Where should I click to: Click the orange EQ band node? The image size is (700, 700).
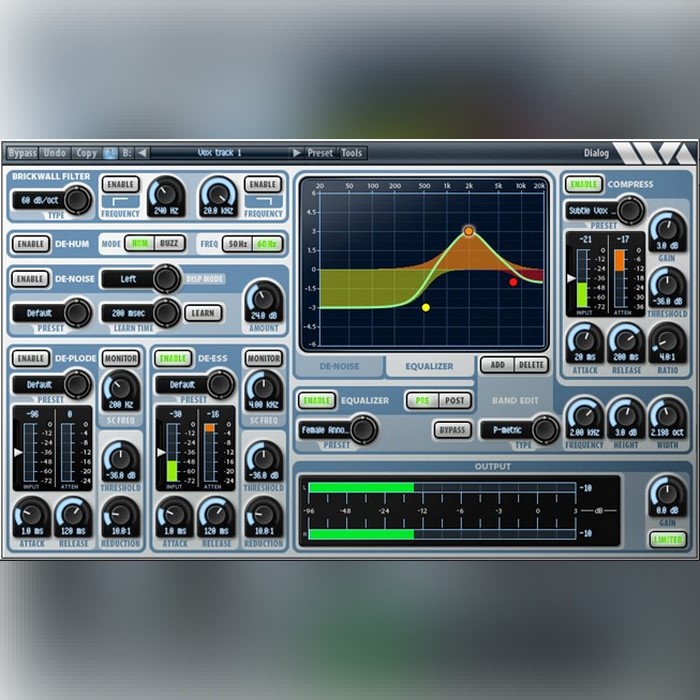click(468, 231)
